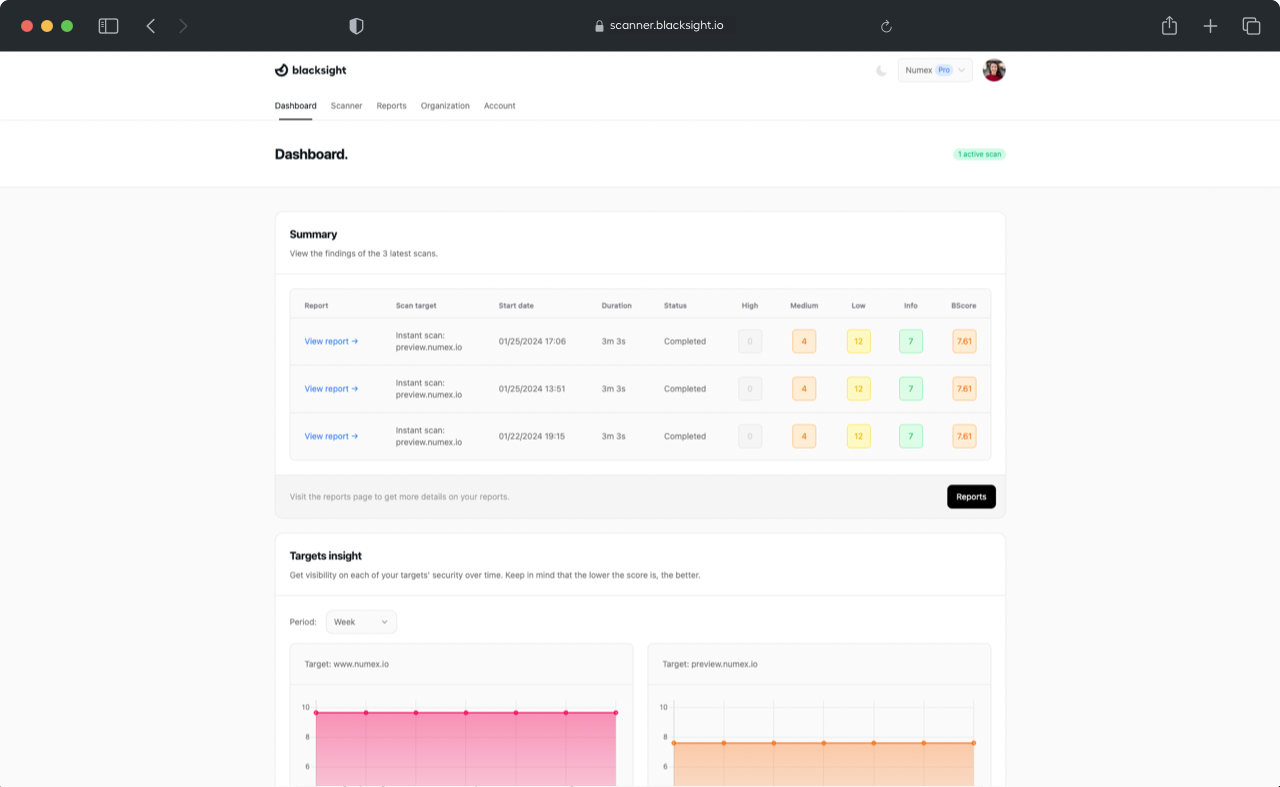The width and height of the screenshot is (1280, 787).
Task: Click the back navigation arrow
Action: click(150, 25)
